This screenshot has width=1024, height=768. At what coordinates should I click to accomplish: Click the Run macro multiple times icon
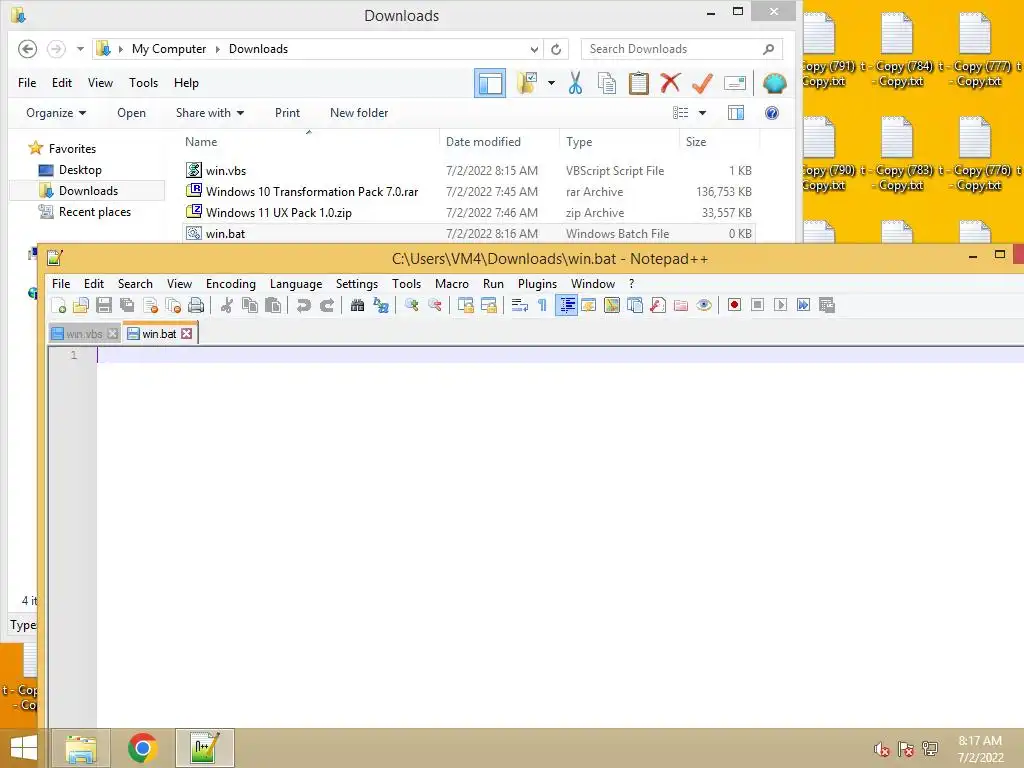coord(803,305)
